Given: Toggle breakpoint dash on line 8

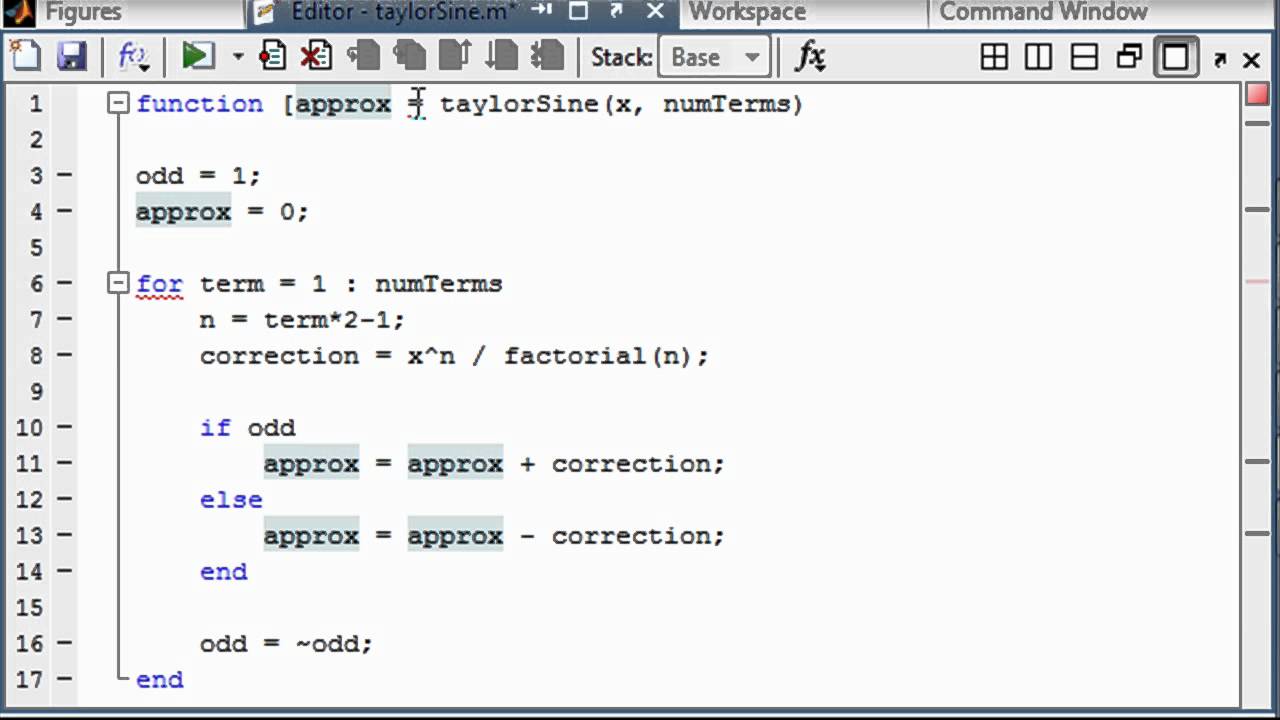Looking at the screenshot, I should tap(64, 355).
